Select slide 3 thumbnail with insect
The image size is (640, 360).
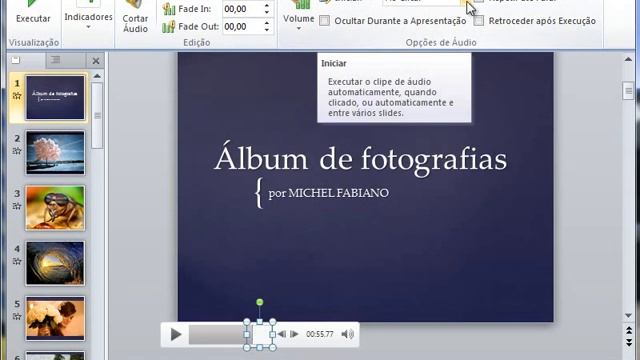(56, 208)
